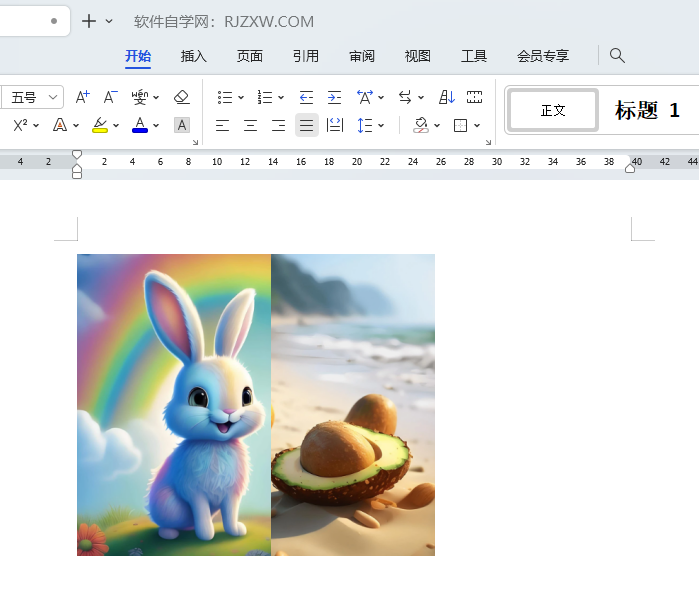Insert bullet list
Viewport: 699px width, 598px height.
point(225,97)
